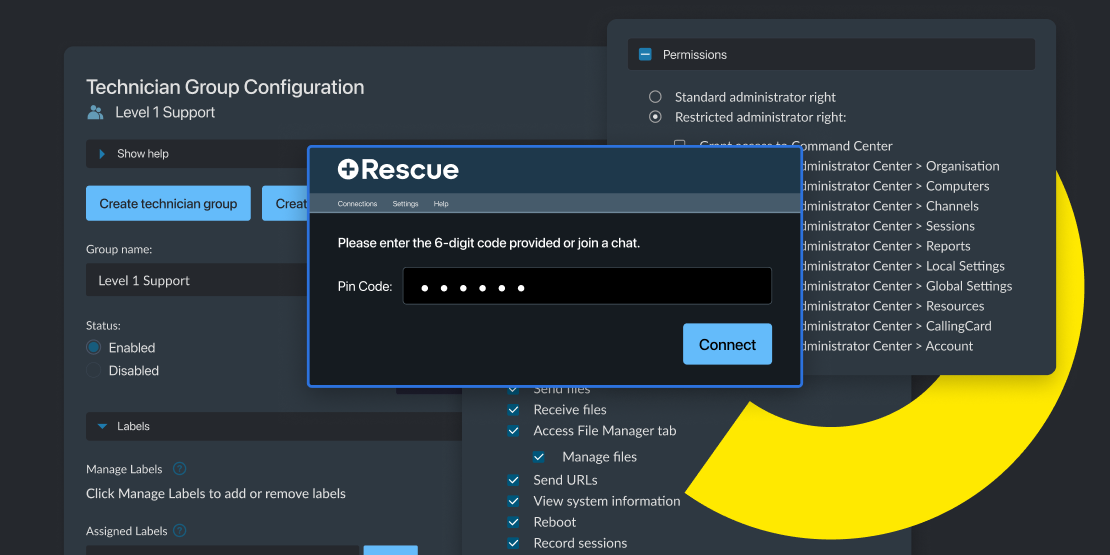Click the Level 1 Support group icon

[x=95, y=113]
